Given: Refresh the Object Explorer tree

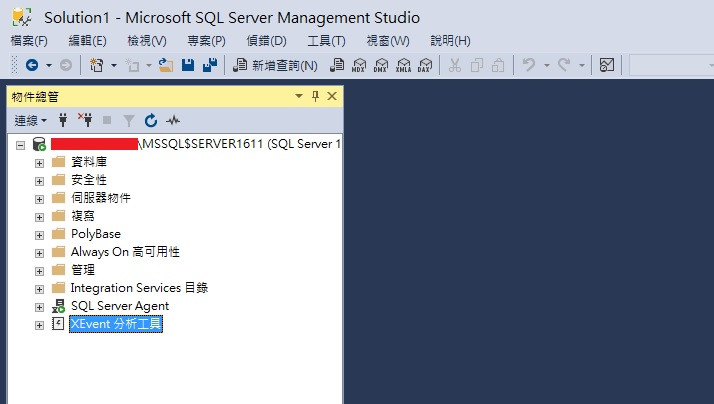Looking at the screenshot, I should (151, 120).
